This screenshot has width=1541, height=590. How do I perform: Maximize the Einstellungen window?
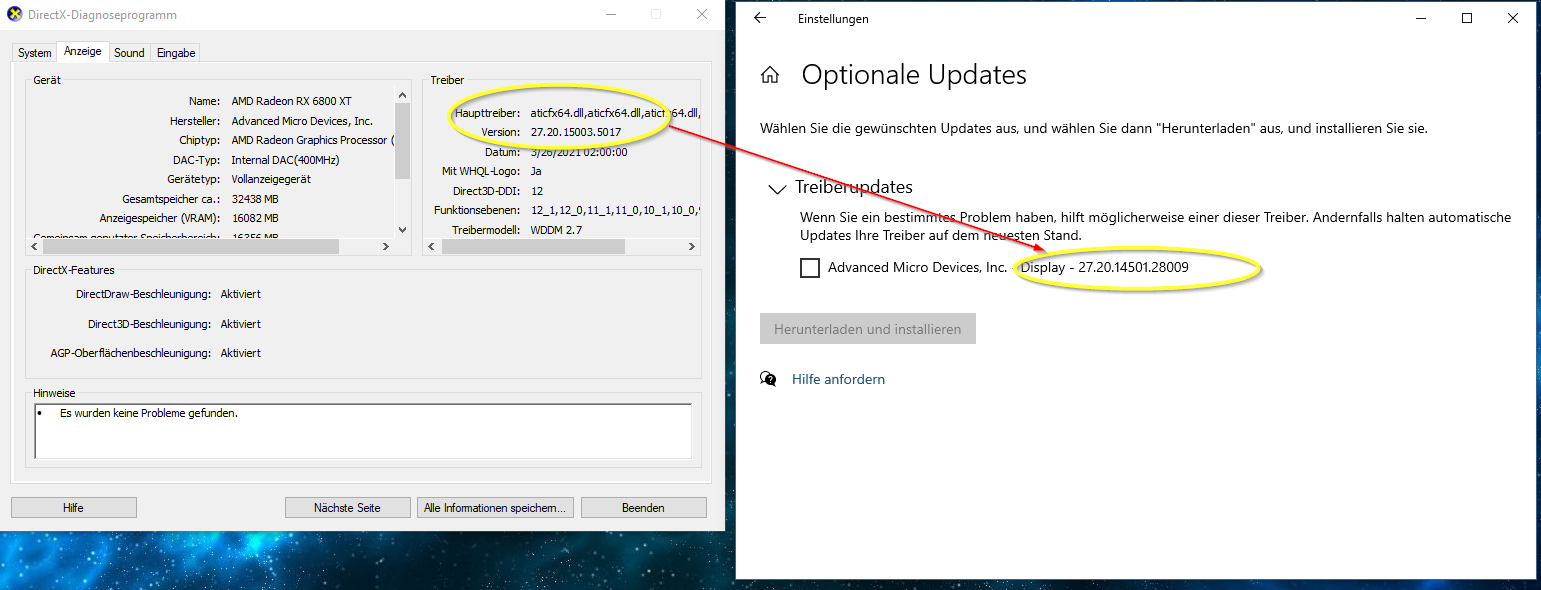click(x=1467, y=18)
